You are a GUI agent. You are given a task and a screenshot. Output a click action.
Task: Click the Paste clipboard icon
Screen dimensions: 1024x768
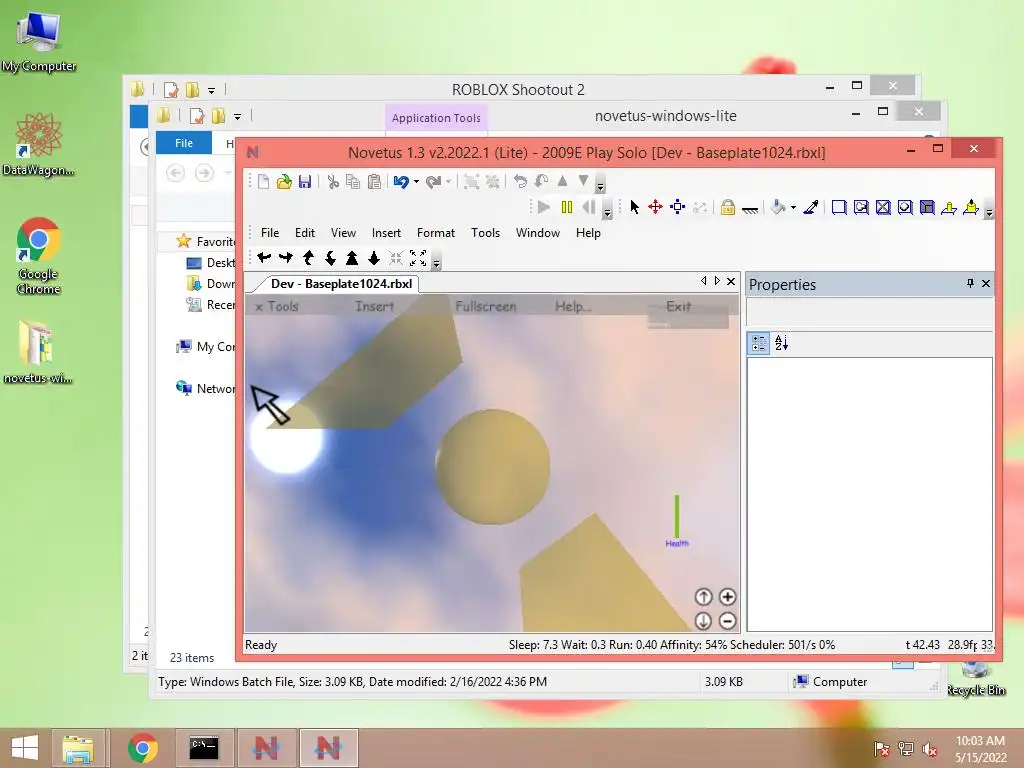click(x=374, y=182)
